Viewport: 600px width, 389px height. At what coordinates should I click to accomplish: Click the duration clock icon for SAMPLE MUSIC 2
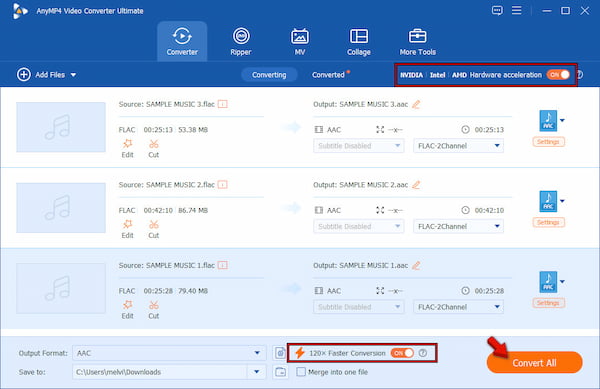coord(465,210)
